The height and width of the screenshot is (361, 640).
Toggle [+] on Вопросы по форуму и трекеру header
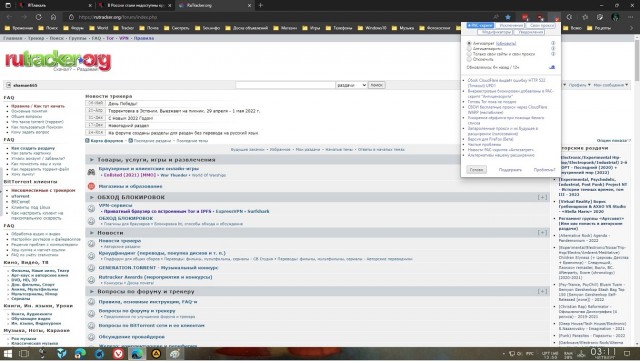(542, 292)
